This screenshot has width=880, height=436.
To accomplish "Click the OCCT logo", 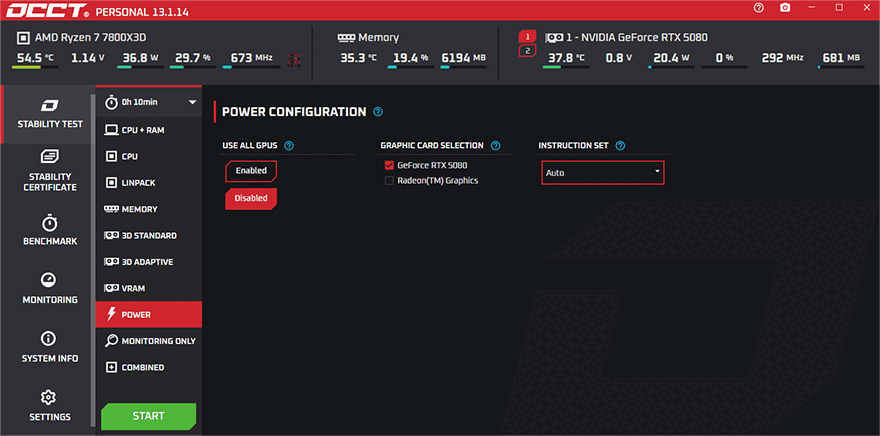I will [47, 11].
